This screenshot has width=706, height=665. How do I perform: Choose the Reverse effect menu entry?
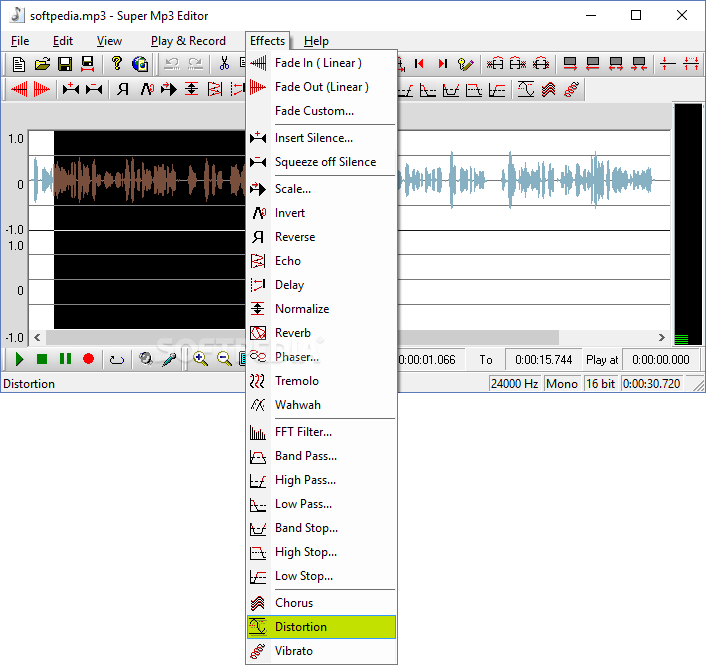(321, 237)
